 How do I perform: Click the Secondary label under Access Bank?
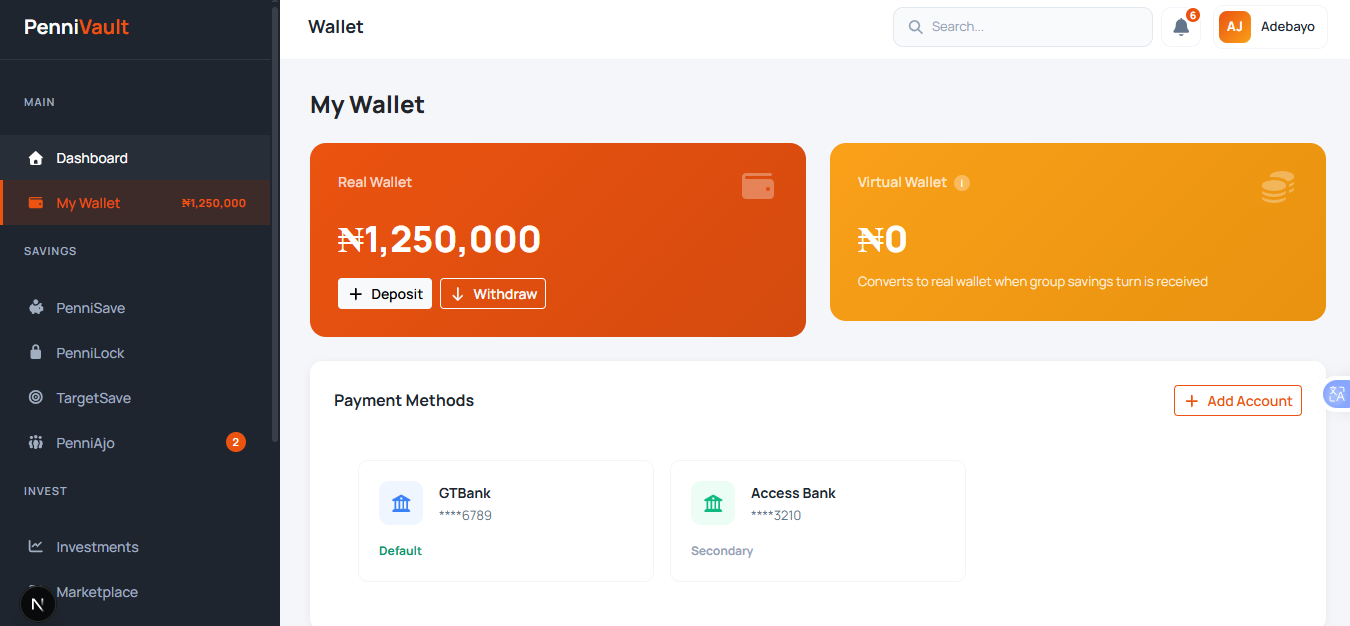(721, 550)
